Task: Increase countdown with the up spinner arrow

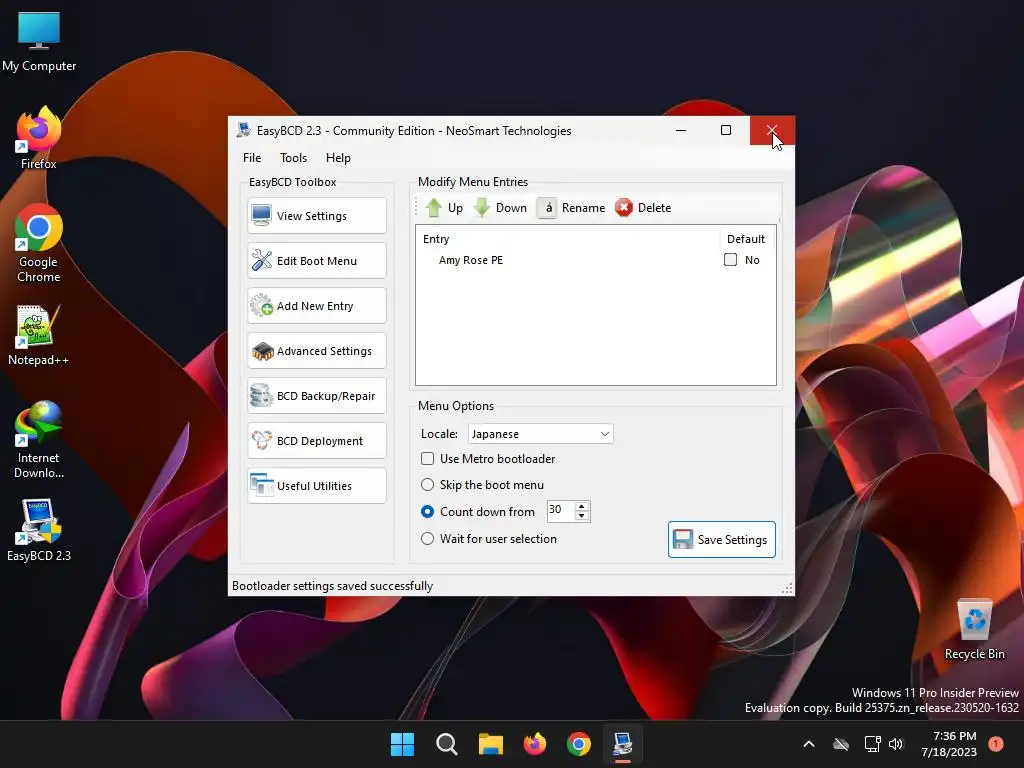Action: (582, 506)
